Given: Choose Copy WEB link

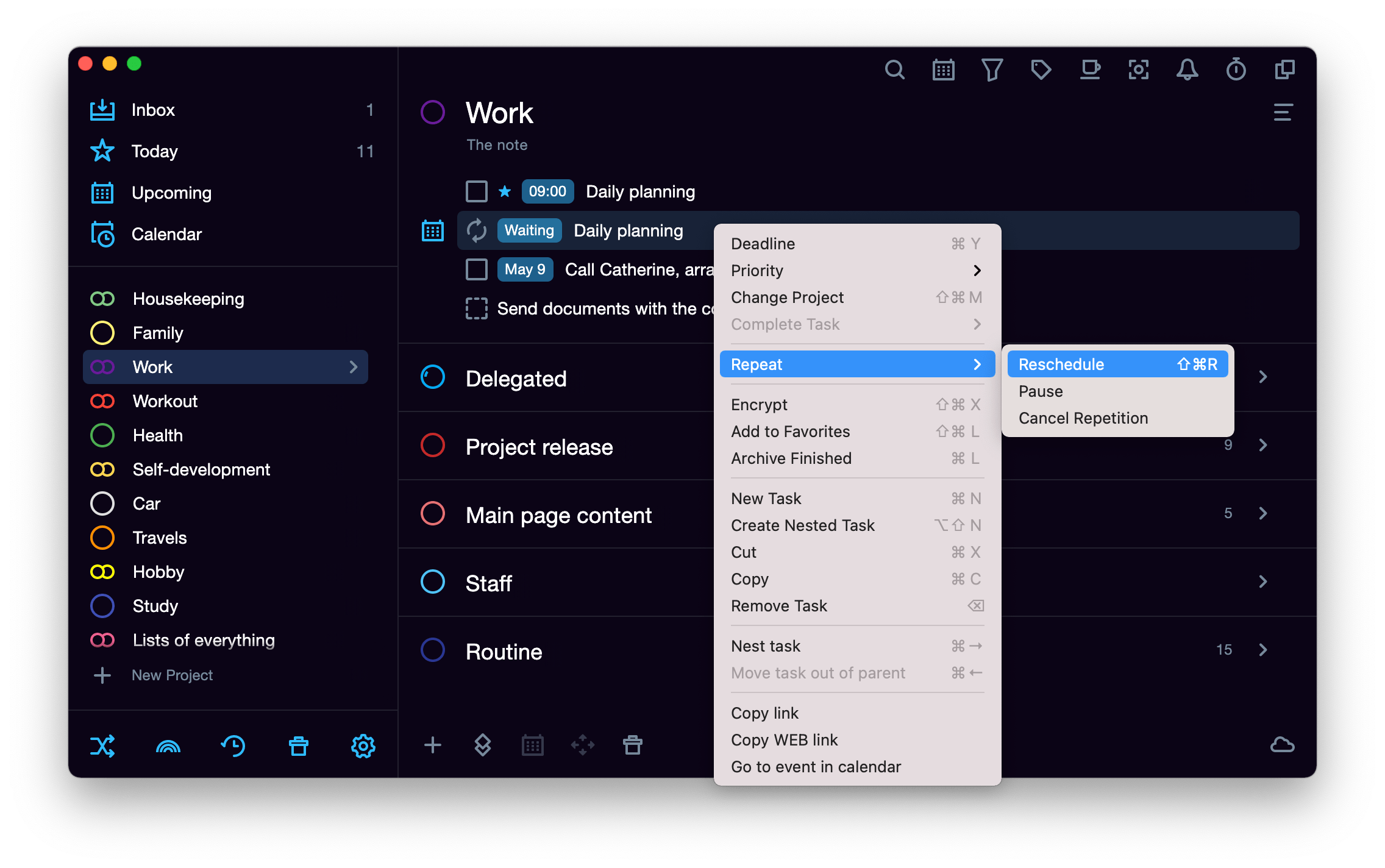Looking at the screenshot, I should [856, 740].
